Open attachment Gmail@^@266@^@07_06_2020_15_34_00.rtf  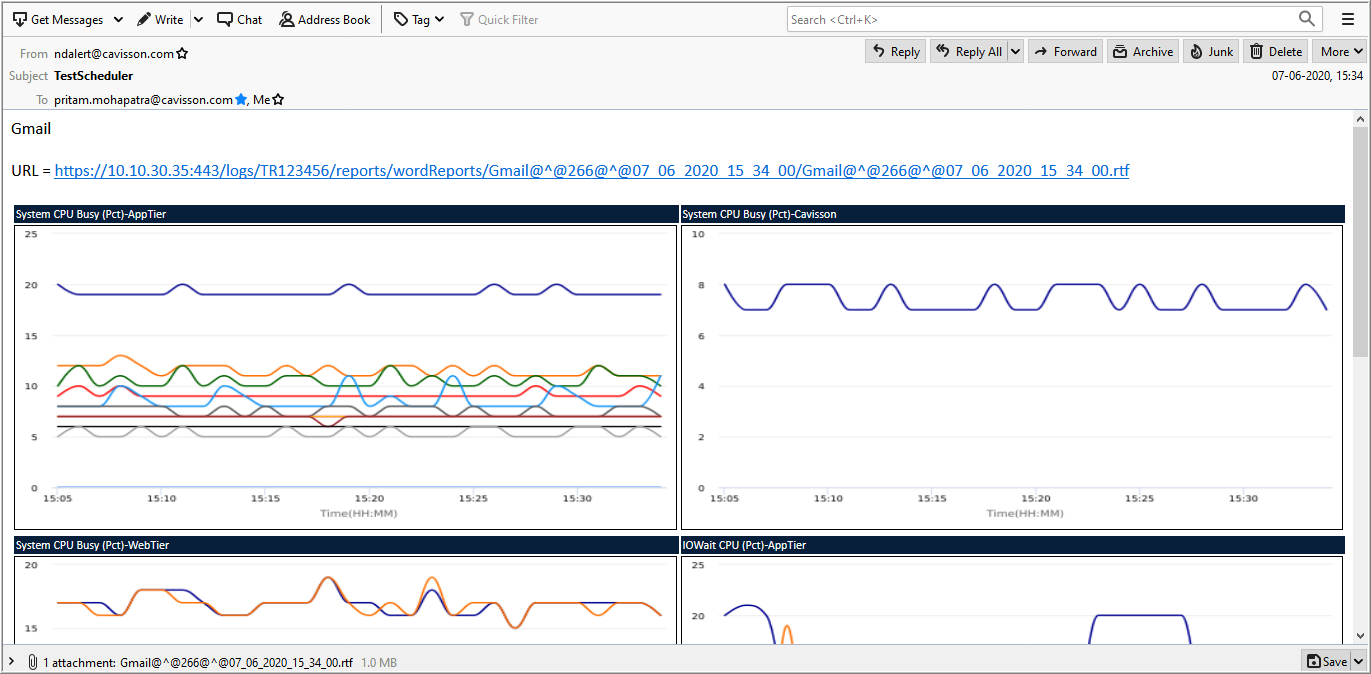pos(236,662)
